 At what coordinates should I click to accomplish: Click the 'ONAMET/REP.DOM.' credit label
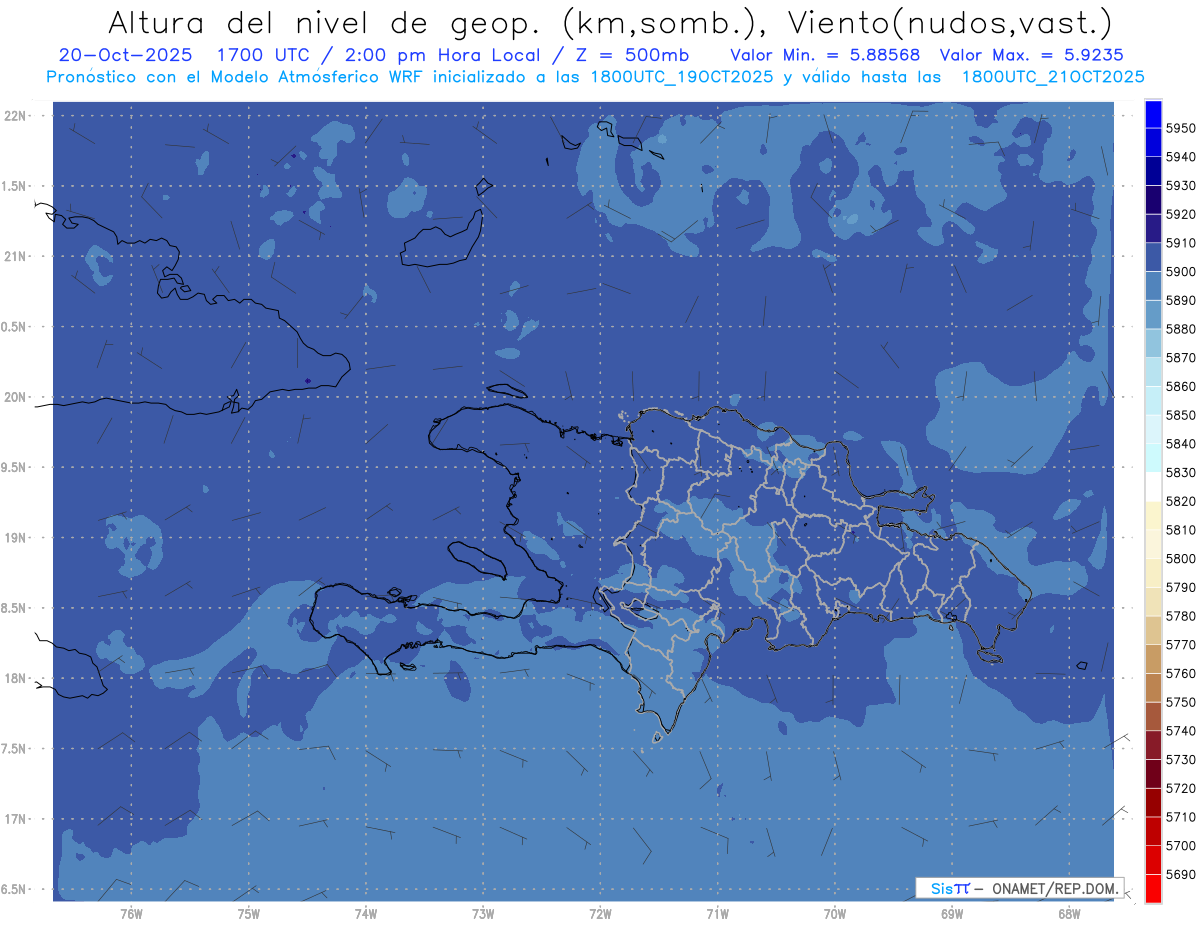point(1056,888)
